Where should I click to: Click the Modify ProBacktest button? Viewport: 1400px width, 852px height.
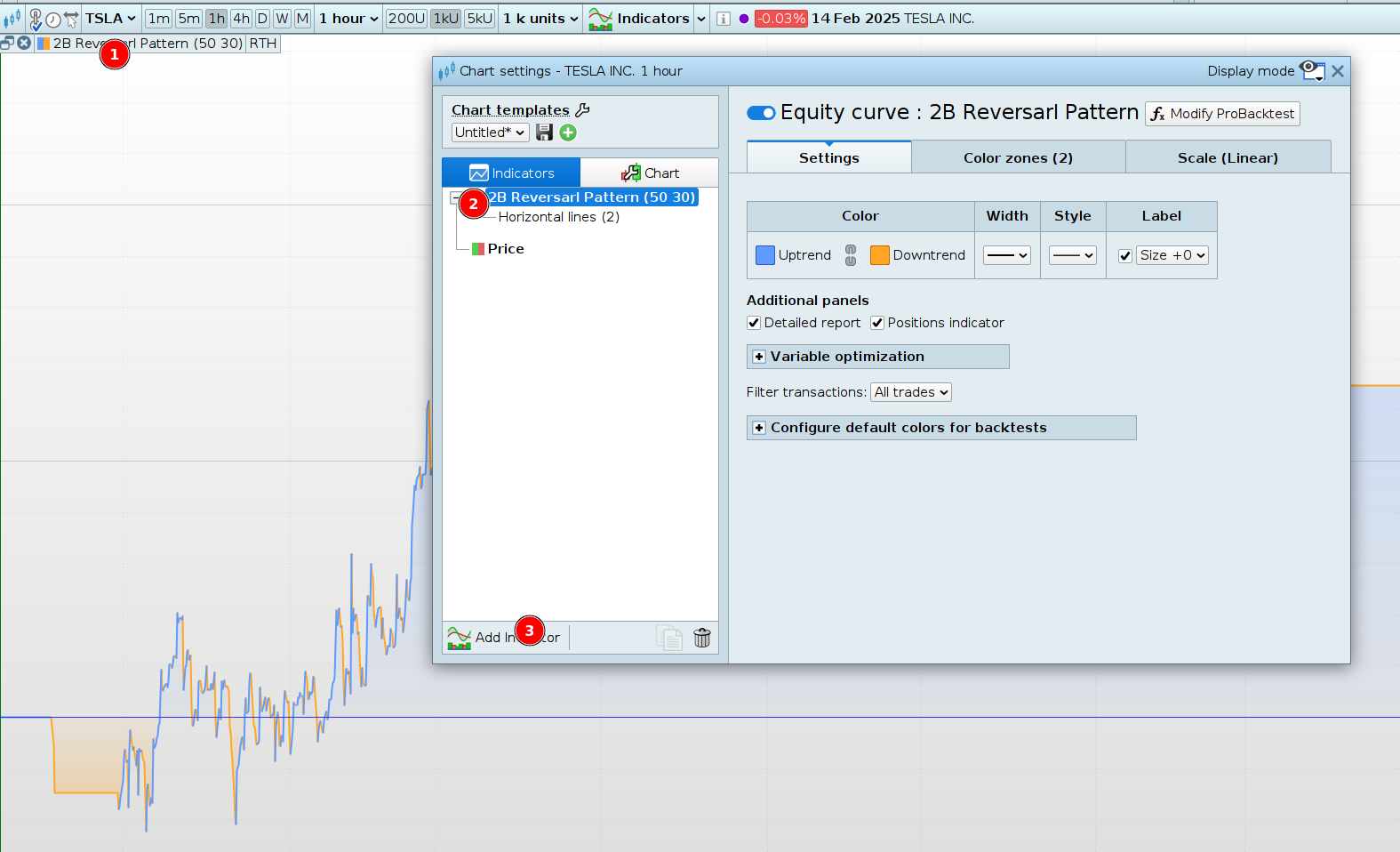click(1222, 114)
